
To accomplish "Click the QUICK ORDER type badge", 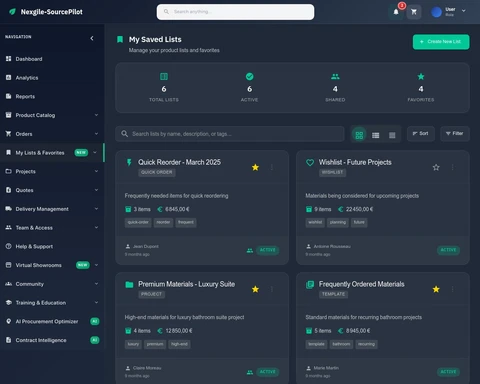I will click(x=157, y=172).
